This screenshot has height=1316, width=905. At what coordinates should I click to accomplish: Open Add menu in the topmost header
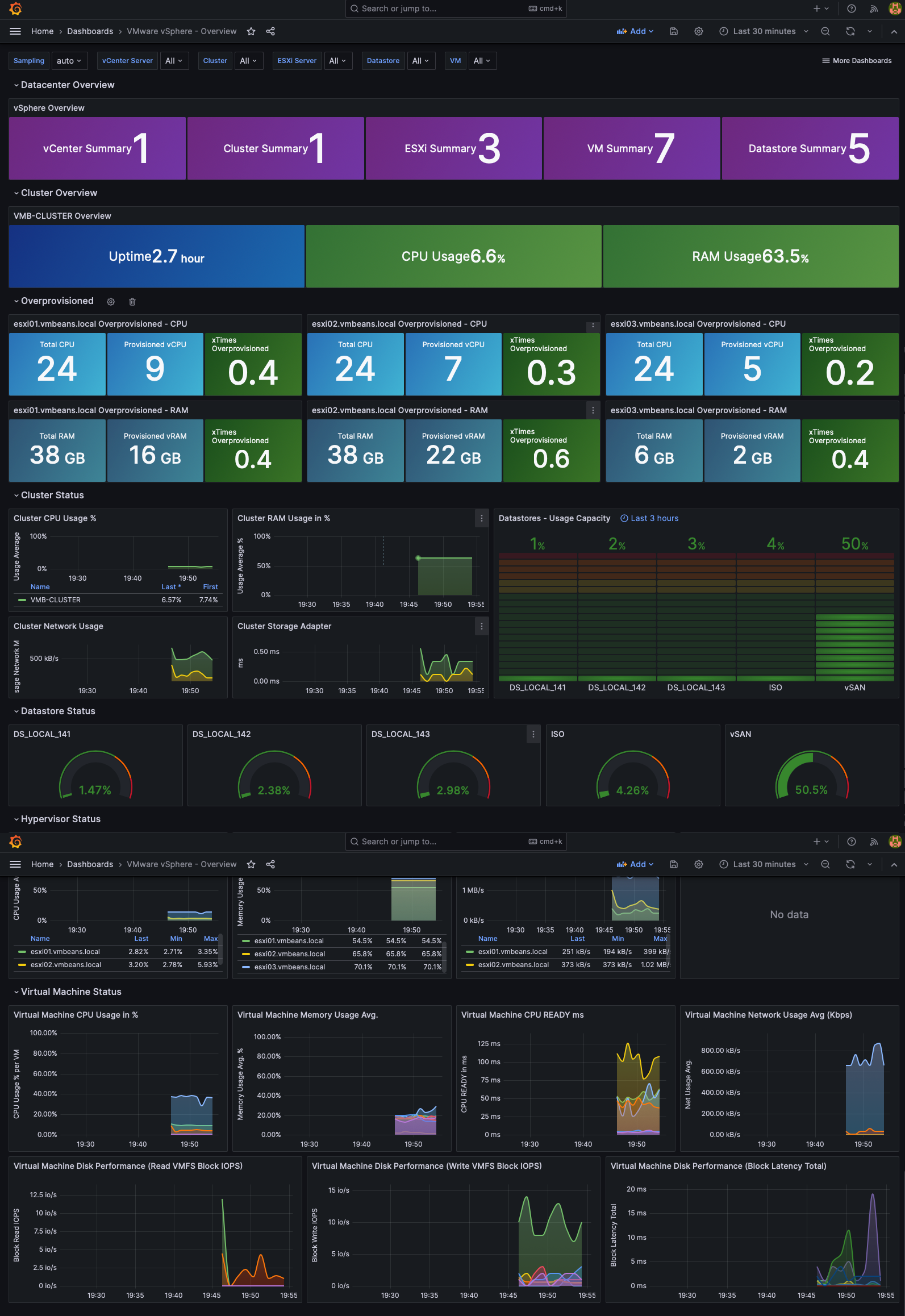(635, 31)
